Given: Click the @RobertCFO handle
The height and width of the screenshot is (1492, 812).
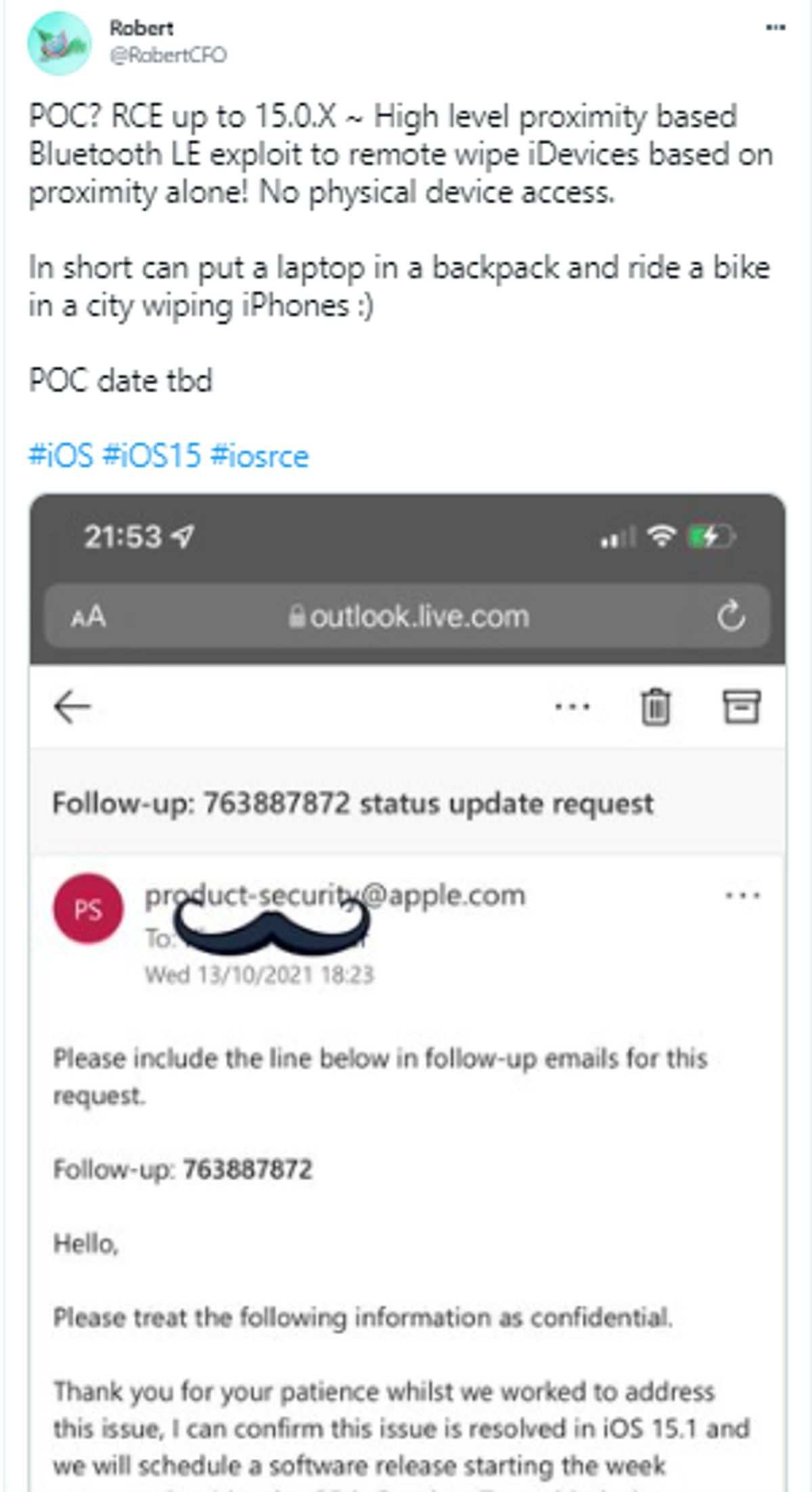Looking at the screenshot, I should [x=168, y=55].
